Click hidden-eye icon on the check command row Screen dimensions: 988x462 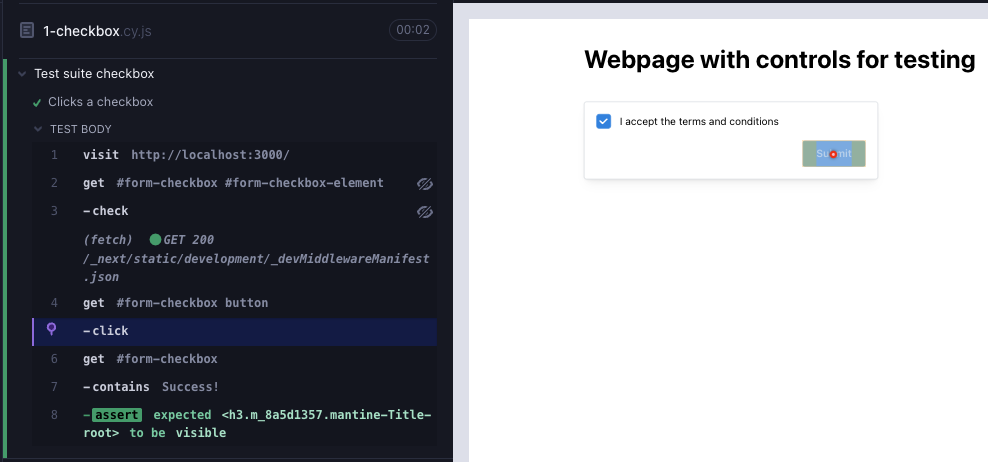[x=424, y=211]
